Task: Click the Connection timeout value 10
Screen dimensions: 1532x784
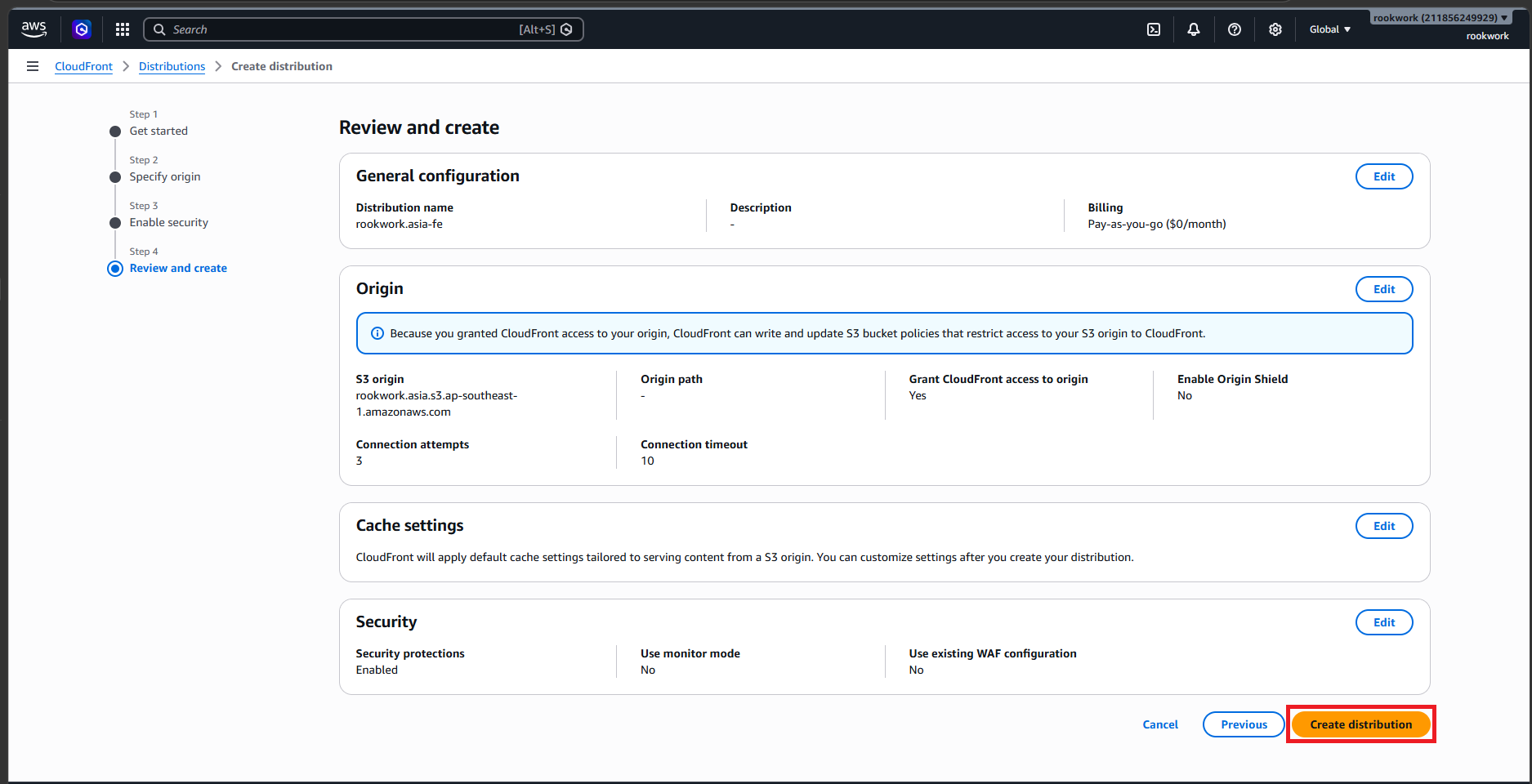Action: pos(647,461)
